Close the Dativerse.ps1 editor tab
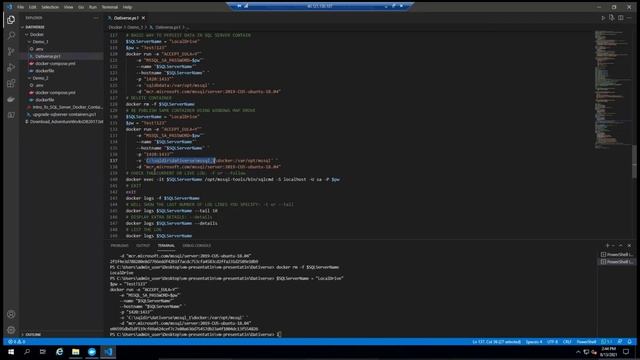Image resolution: width=640 pixels, height=360 pixels. point(143,18)
